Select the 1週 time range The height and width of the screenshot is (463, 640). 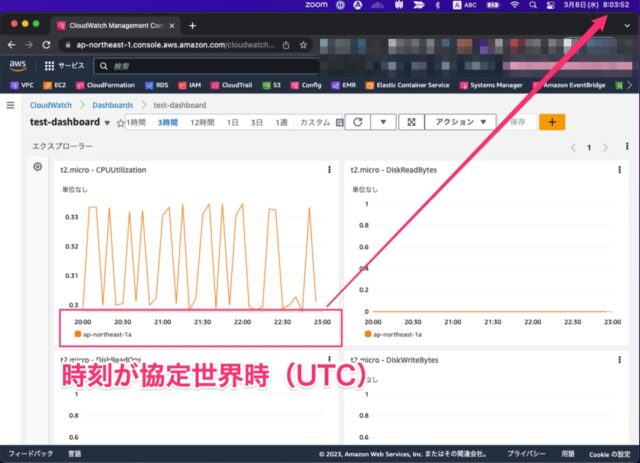click(281, 122)
